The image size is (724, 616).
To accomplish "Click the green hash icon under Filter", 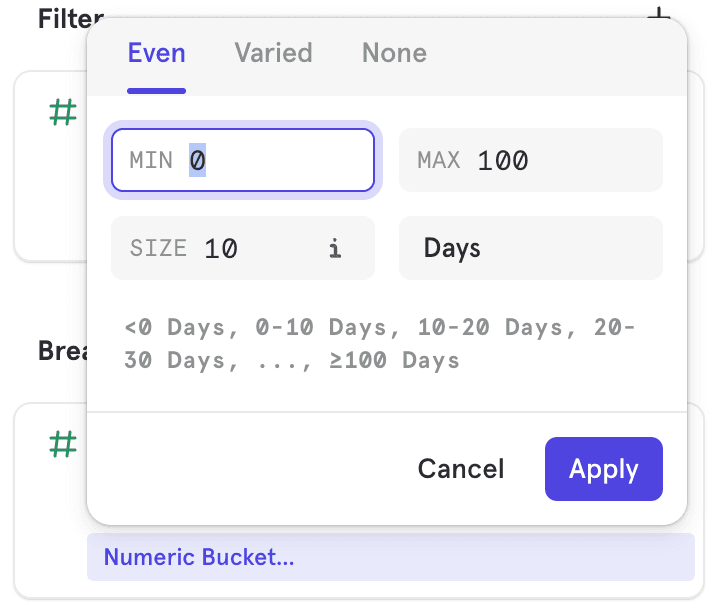I will (x=63, y=113).
